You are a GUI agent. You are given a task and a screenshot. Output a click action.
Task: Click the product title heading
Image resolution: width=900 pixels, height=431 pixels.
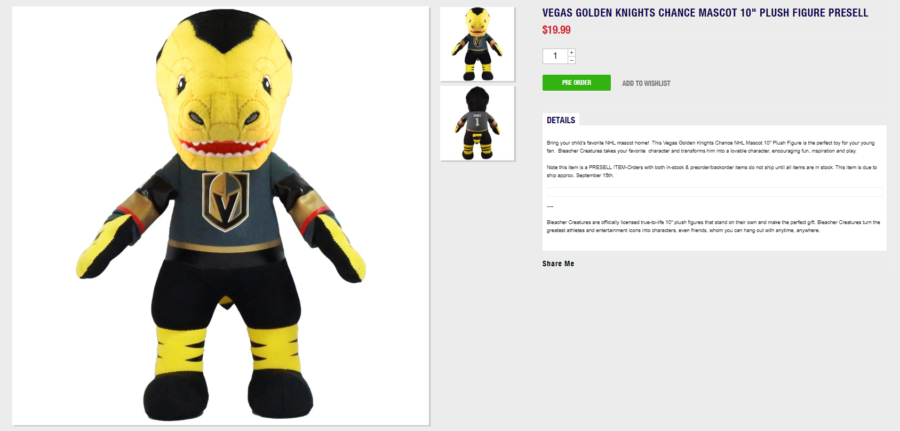(x=705, y=13)
